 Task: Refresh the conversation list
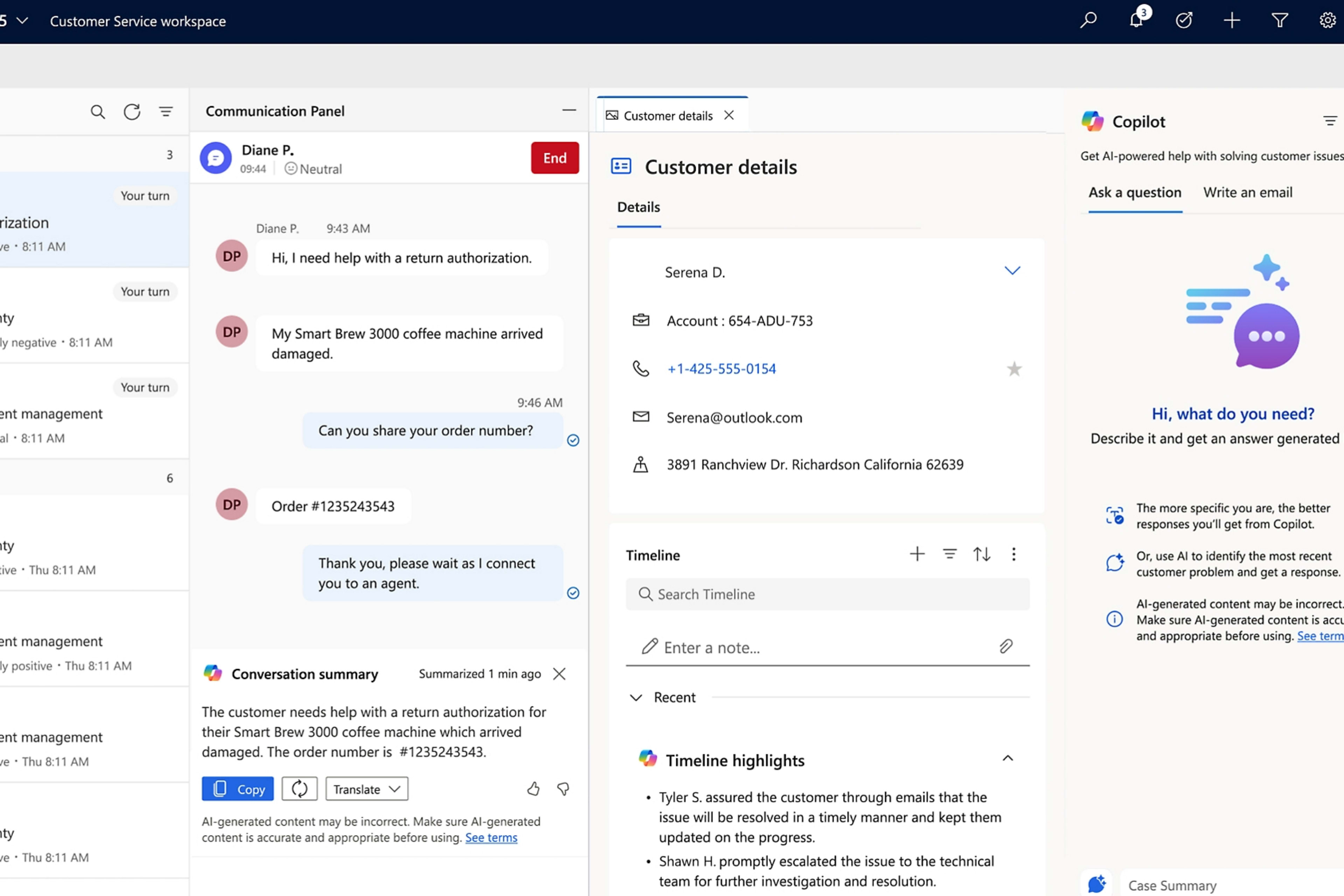132,111
